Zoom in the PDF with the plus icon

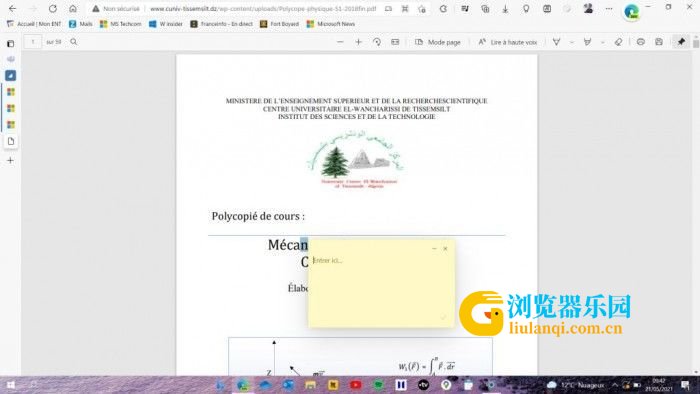pyautogui.click(x=358, y=42)
